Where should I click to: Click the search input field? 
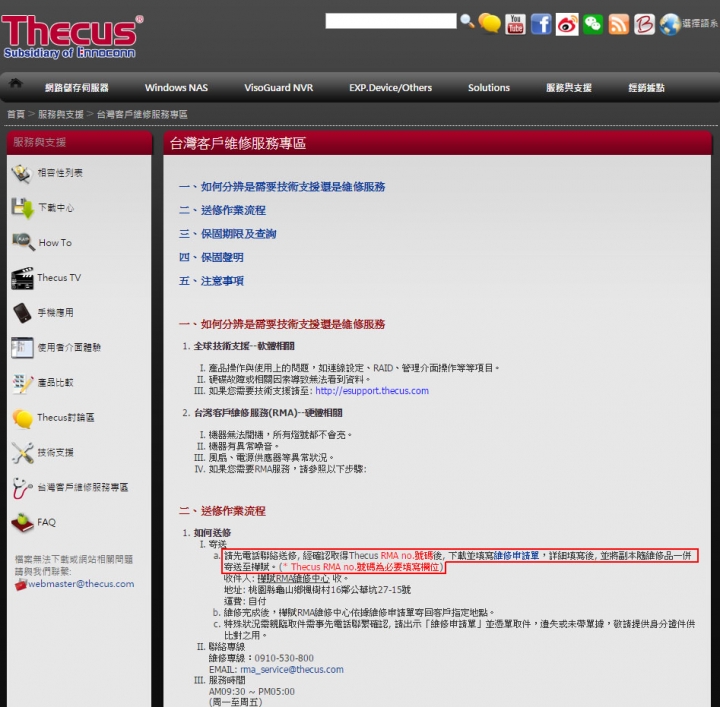coord(391,21)
